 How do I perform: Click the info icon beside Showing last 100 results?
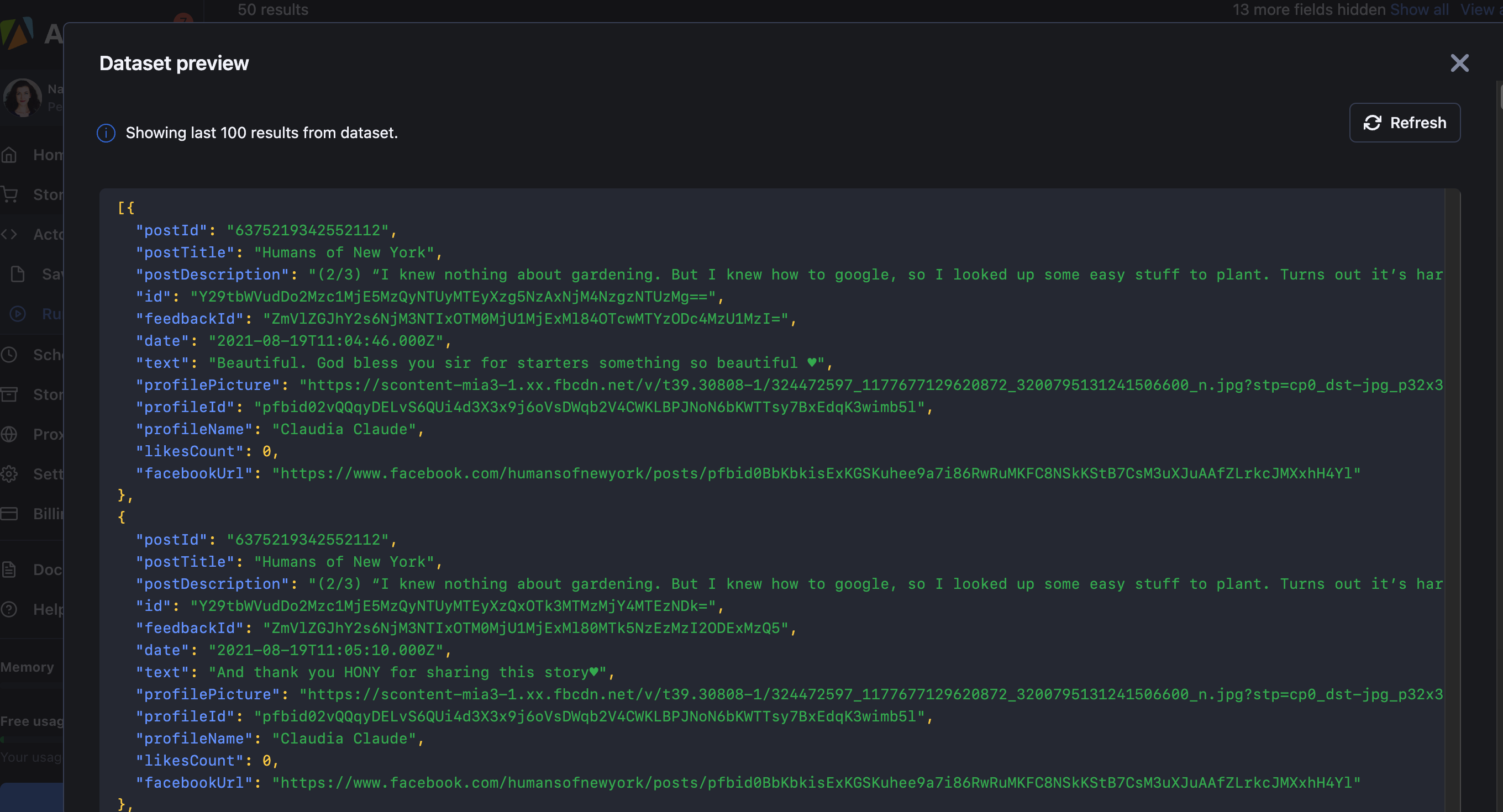(x=106, y=133)
